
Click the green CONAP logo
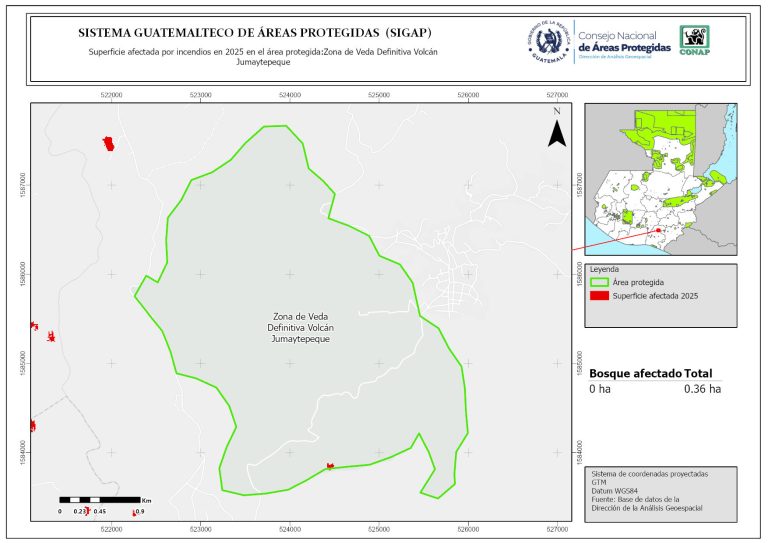tap(695, 40)
